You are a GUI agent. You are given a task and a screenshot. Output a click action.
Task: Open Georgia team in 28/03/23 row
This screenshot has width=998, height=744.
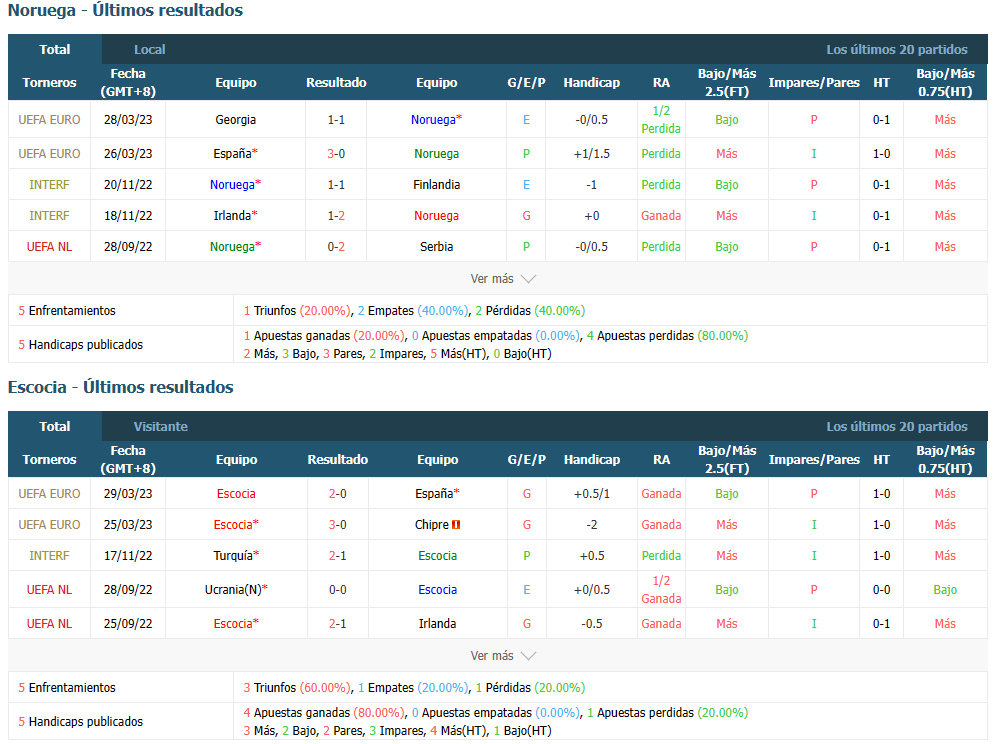click(235, 120)
